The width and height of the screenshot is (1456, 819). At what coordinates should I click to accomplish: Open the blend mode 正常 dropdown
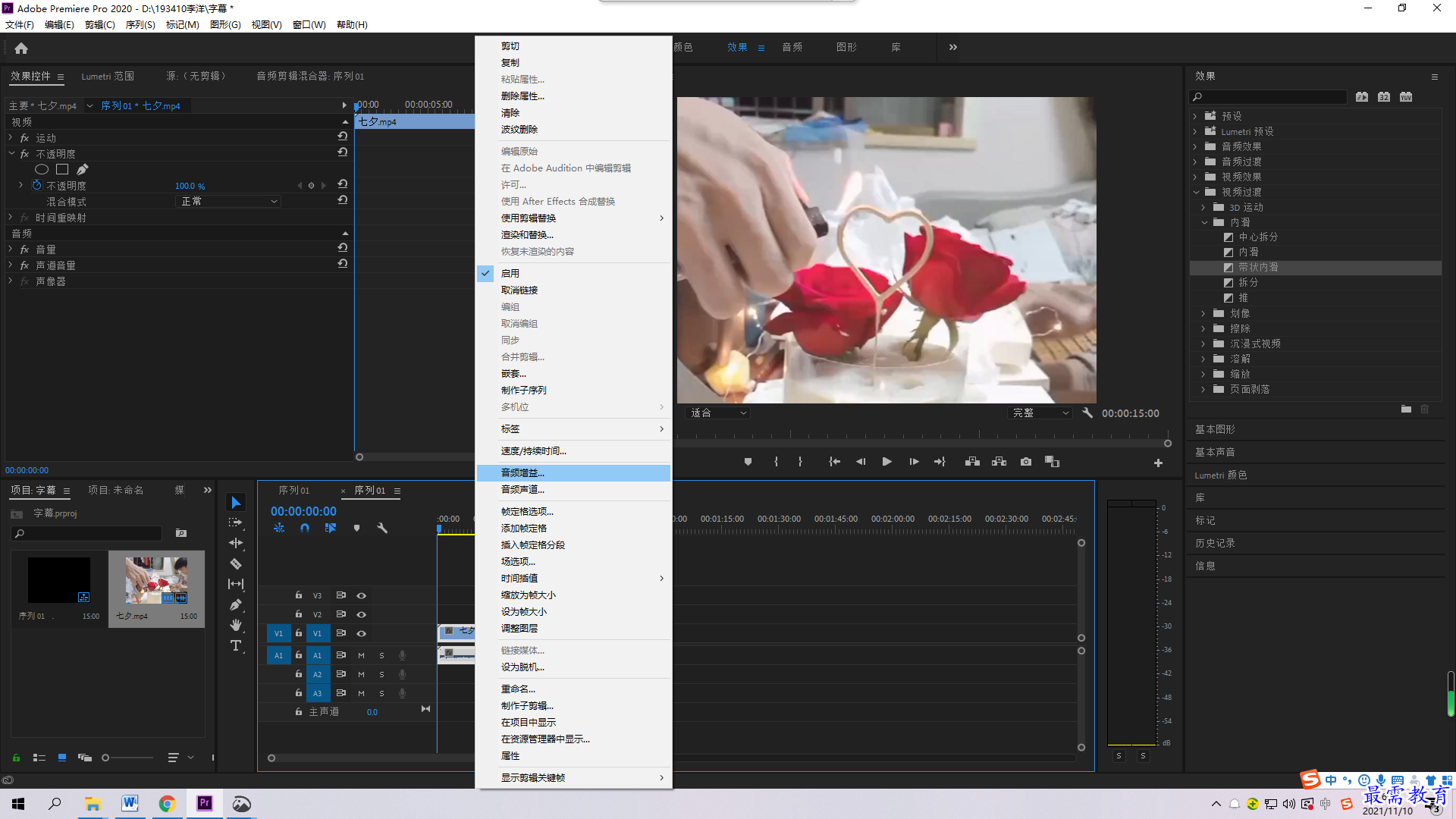pyautogui.click(x=228, y=202)
